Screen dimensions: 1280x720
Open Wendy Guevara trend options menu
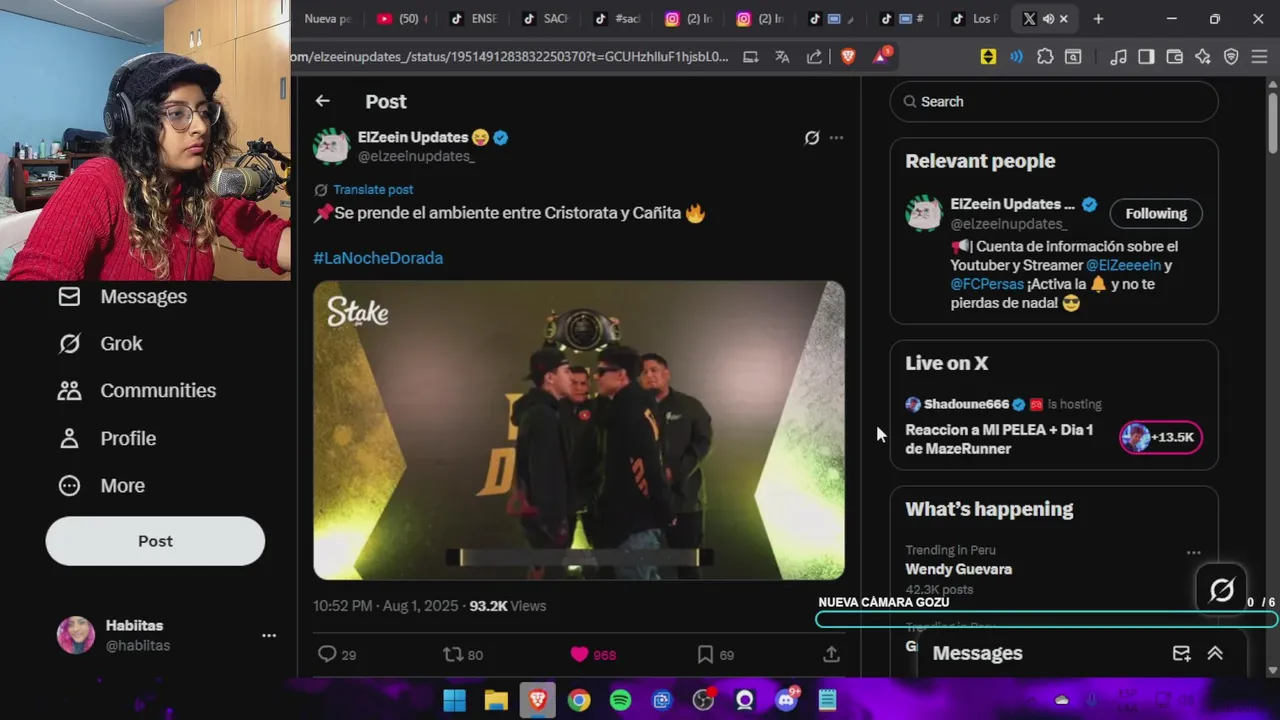click(1193, 552)
